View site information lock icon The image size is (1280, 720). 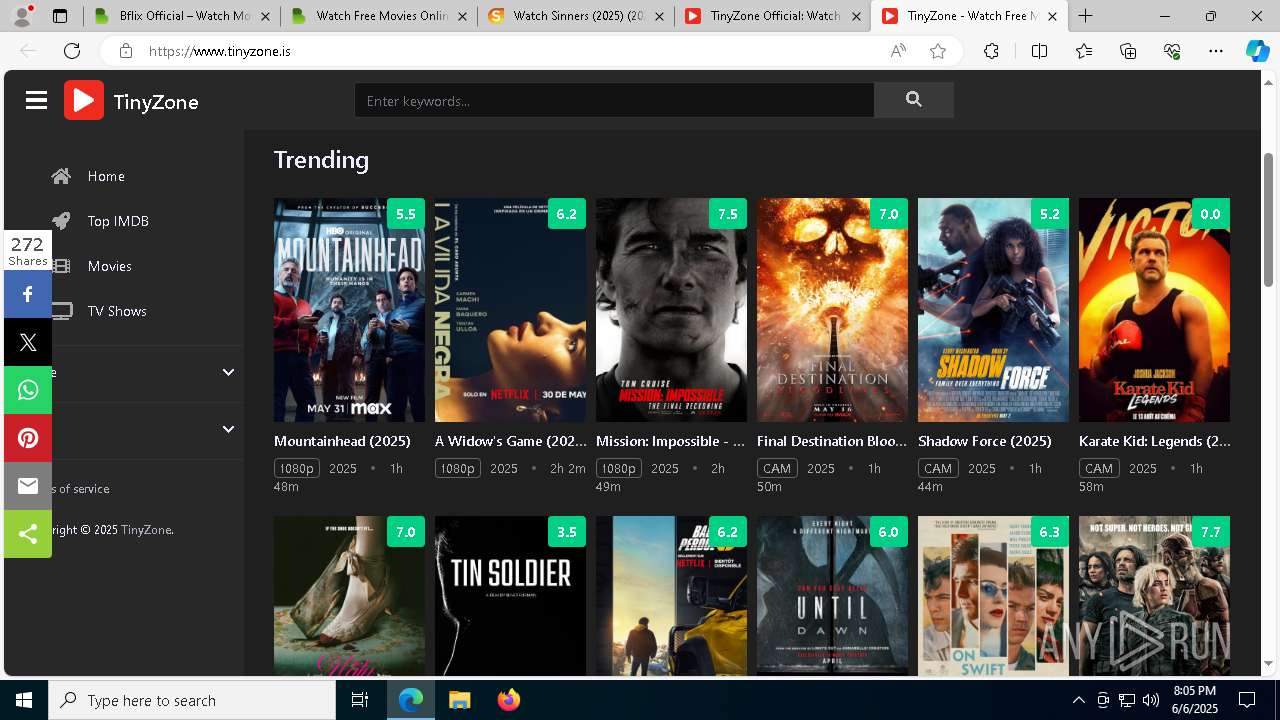(x=125, y=51)
